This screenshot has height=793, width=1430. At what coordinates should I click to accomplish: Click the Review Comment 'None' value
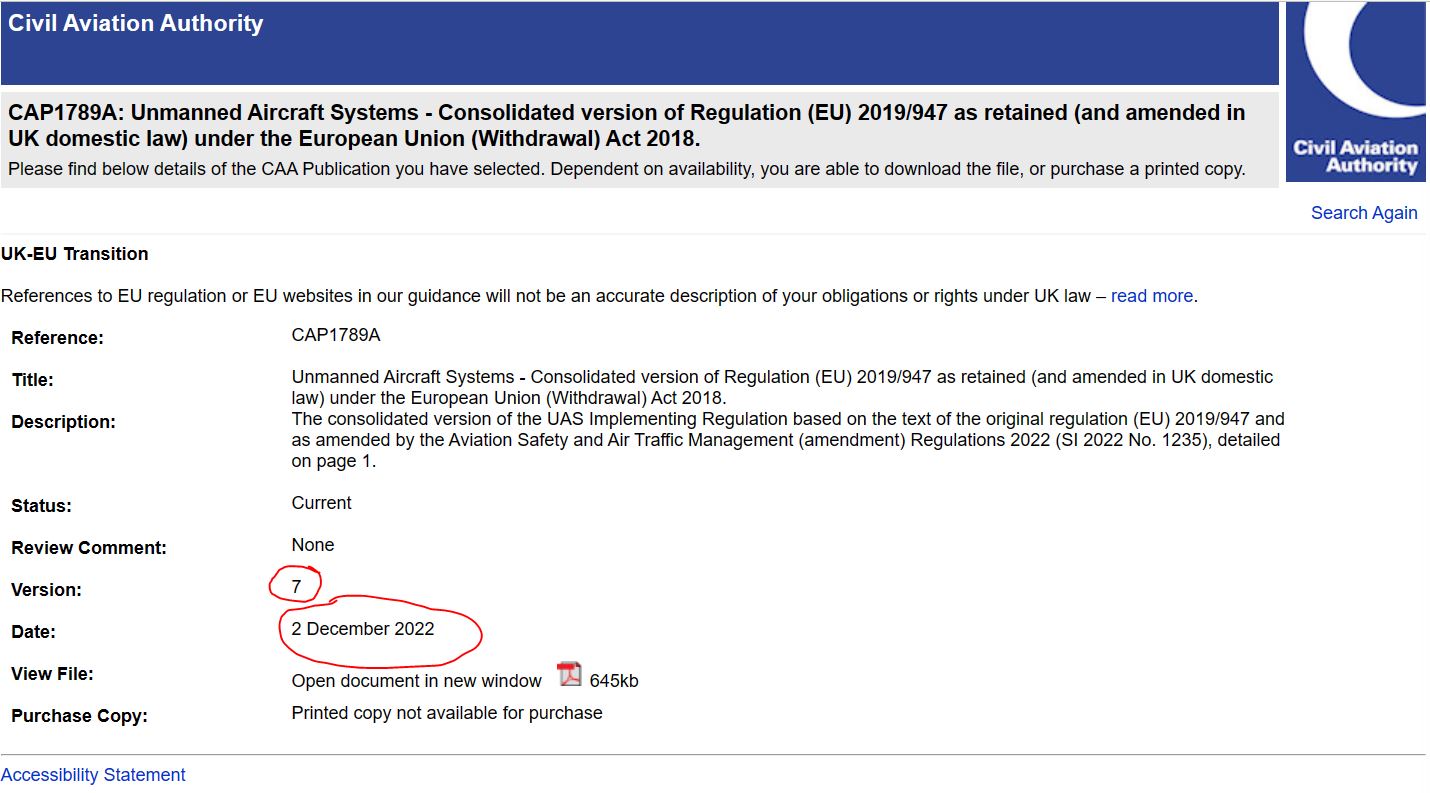pos(313,545)
